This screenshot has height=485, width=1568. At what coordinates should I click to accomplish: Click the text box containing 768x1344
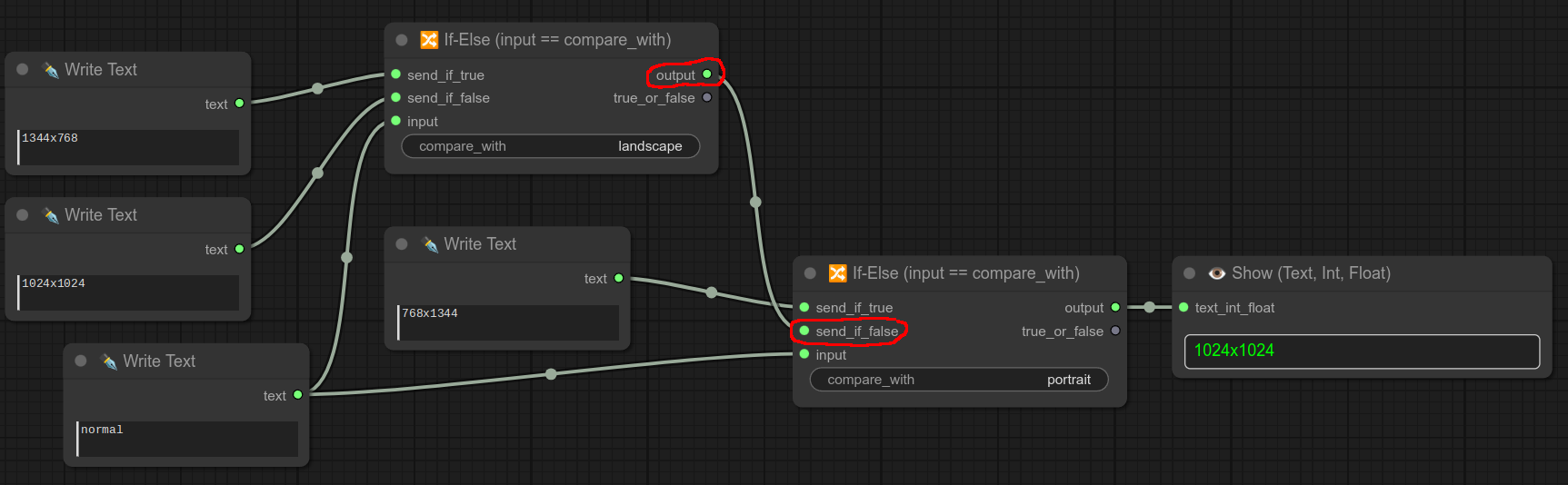pyautogui.click(x=508, y=322)
